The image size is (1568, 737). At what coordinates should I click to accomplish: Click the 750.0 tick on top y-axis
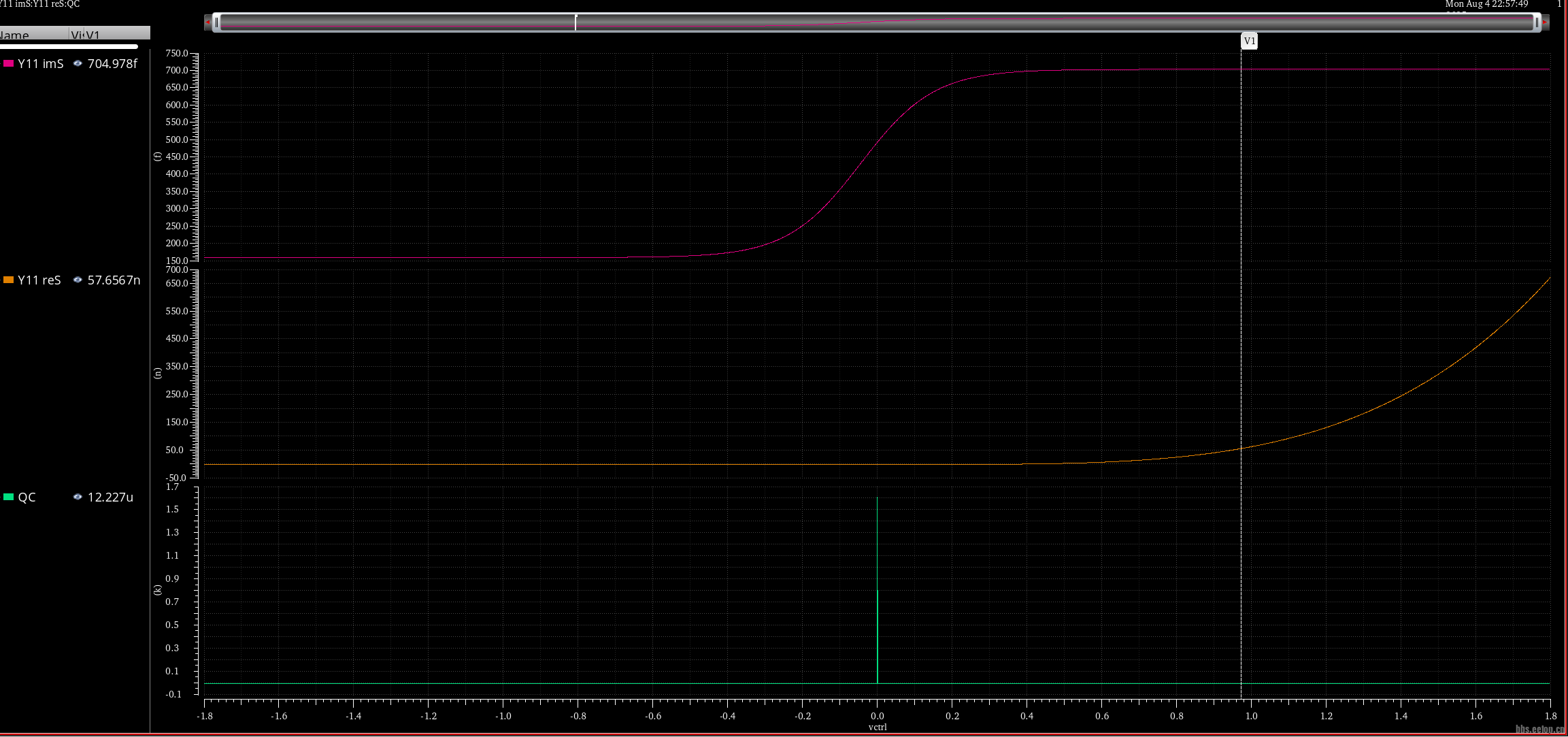pos(177,53)
